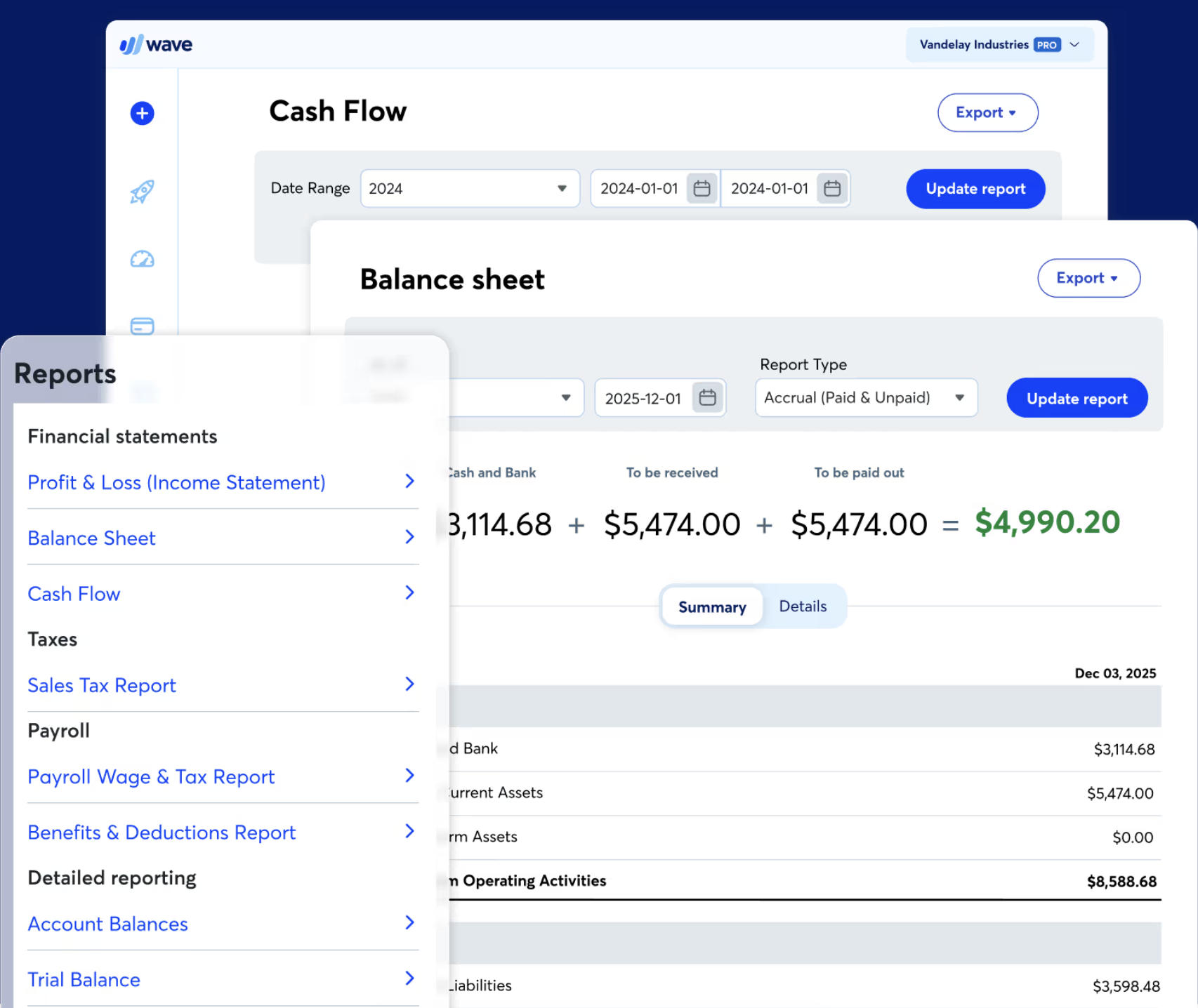Open Trial Balance report link
1198x1008 pixels.
pyautogui.click(x=84, y=979)
